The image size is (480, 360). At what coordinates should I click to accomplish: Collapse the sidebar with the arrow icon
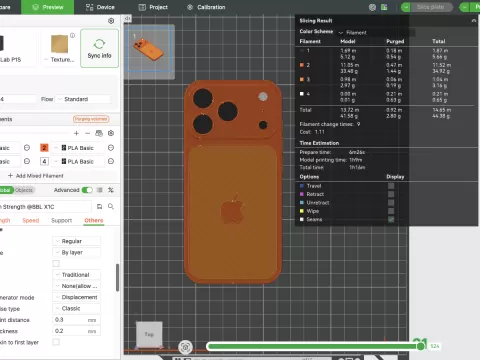pyautogui.click(x=127, y=19)
